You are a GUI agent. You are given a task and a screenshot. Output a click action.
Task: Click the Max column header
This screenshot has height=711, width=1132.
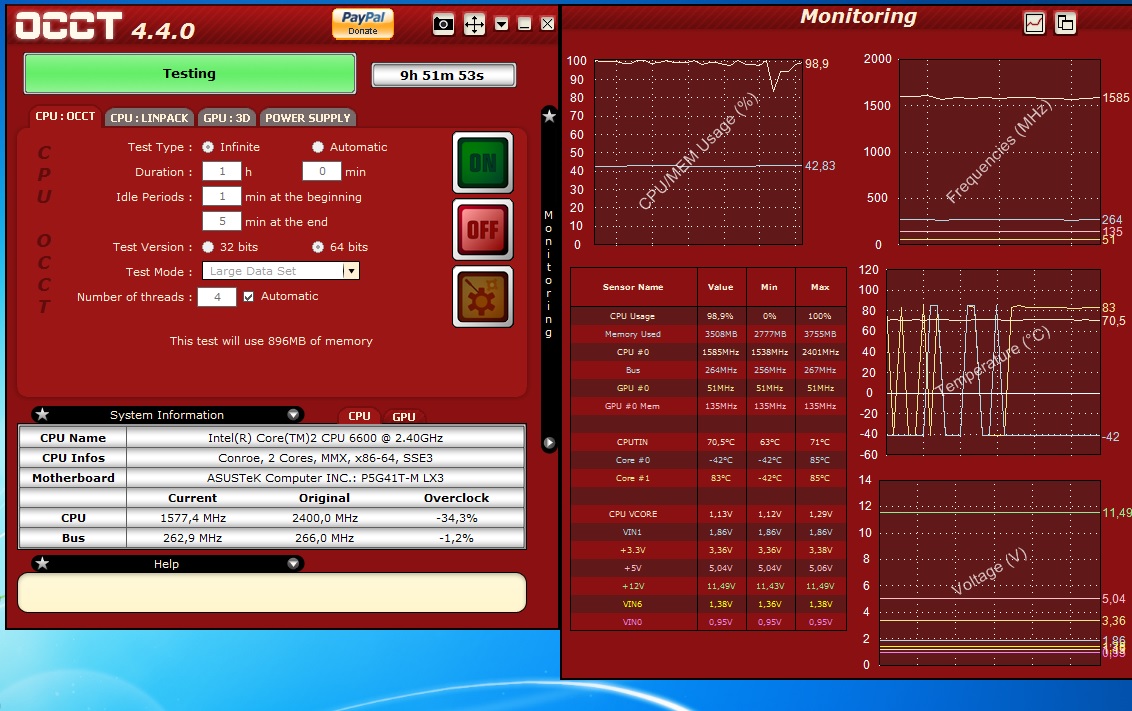(820, 287)
